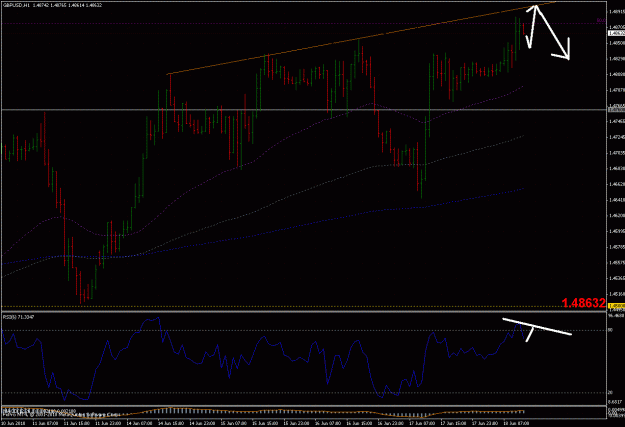
Task: Click the '15 Jun 15:00' time axis label
Action: click(264, 423)
